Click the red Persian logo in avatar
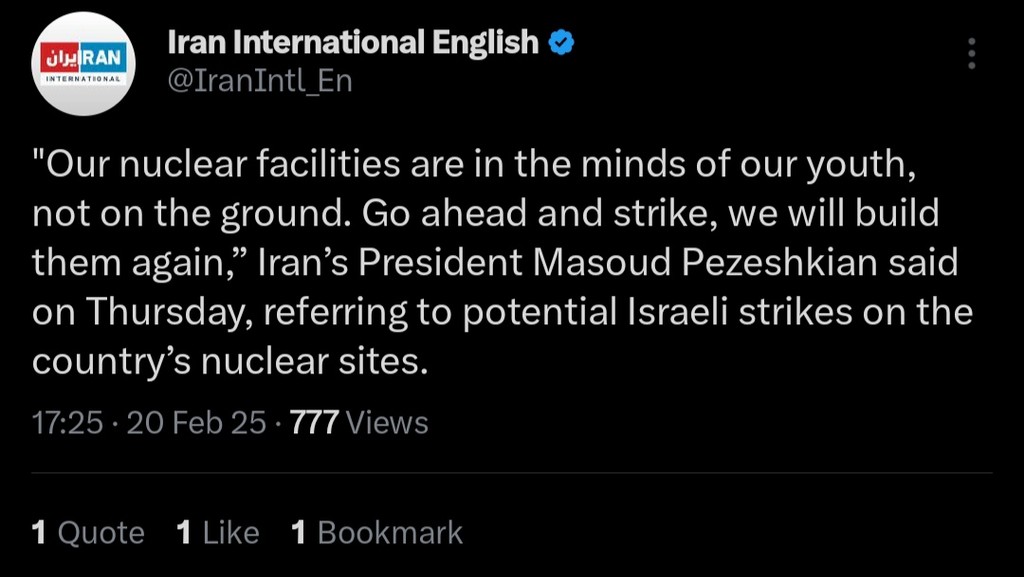The height and width of the screenshot is (577, 1024). coord(59,59)
